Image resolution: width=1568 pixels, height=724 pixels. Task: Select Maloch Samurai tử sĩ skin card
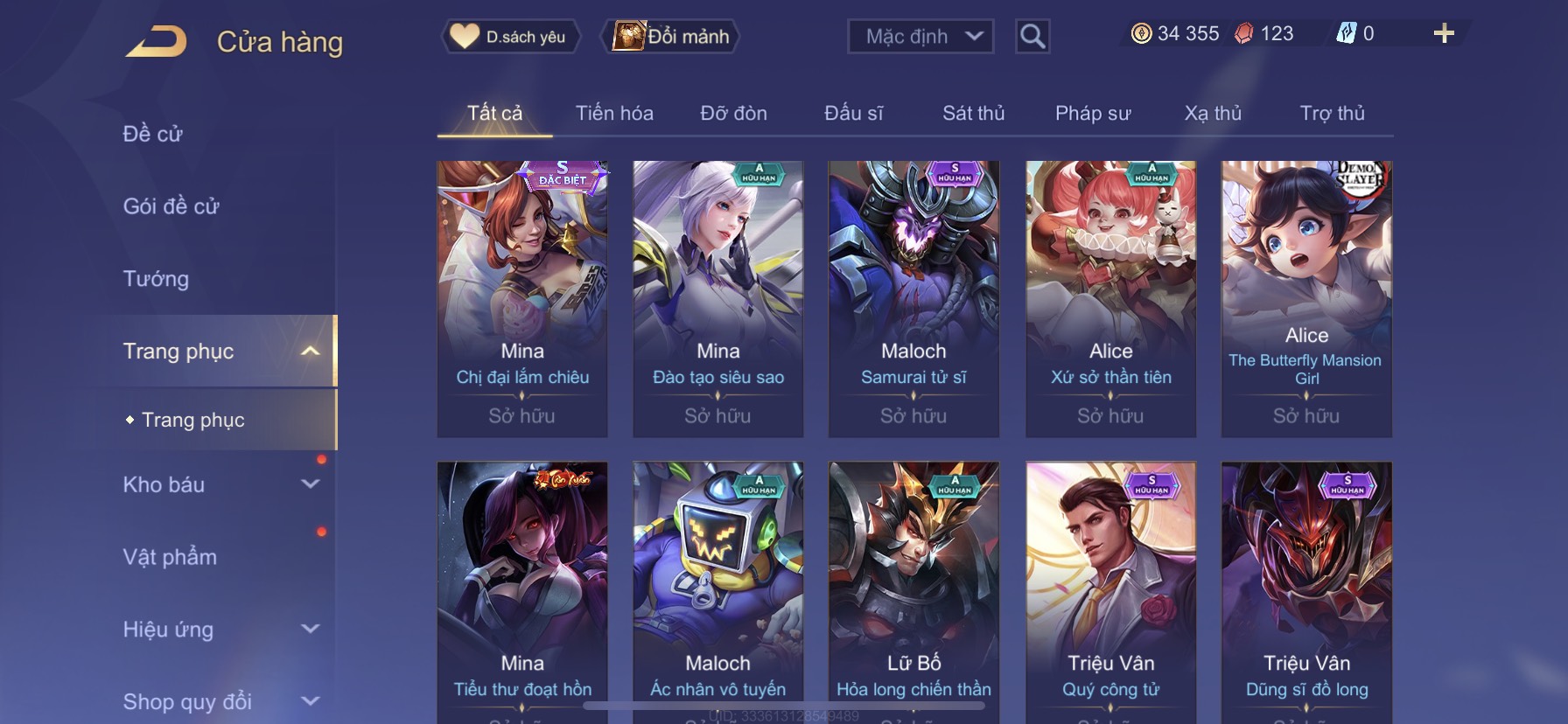[913, 299]
